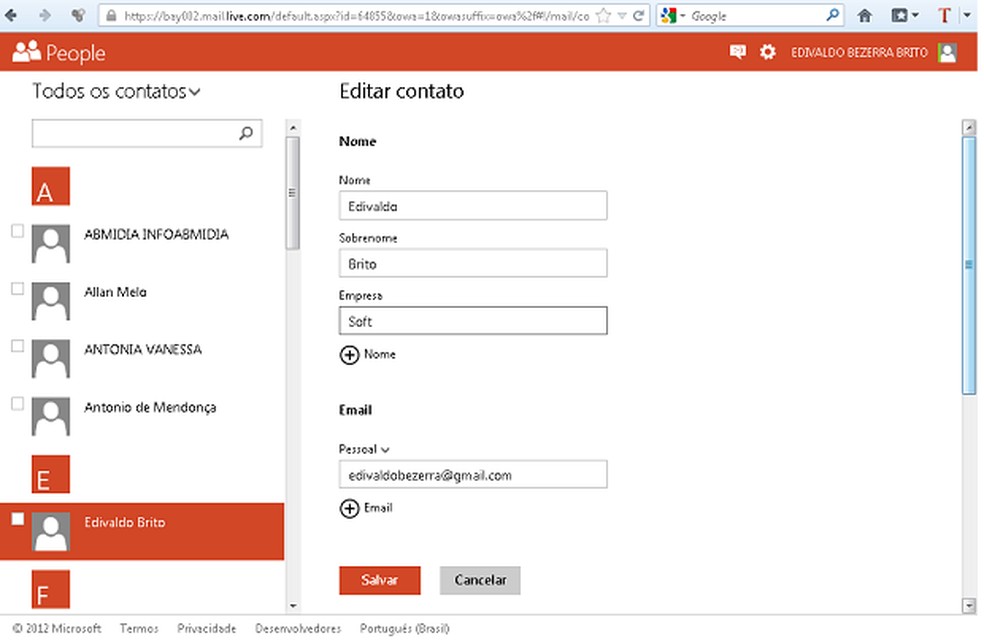Click the contact list scrollbar thumb

292,193
